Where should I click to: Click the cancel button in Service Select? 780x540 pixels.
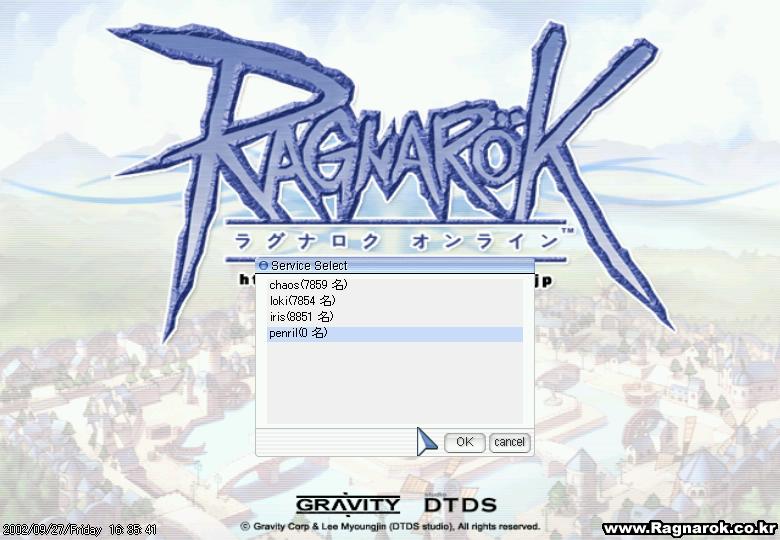pos(509,442)
